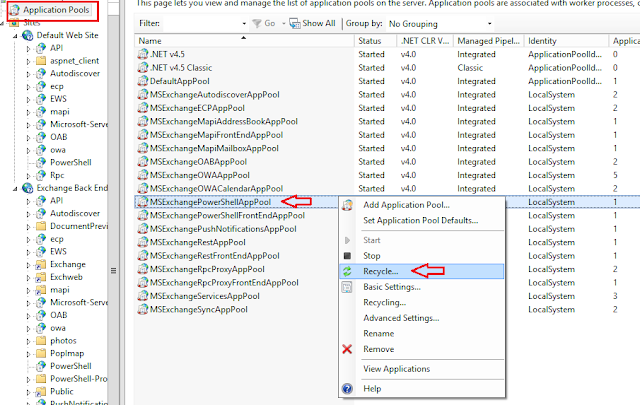Select MSExchangeRestFrontEndAppPool row
The image size is (640, 405).
[x=215, y=256]
